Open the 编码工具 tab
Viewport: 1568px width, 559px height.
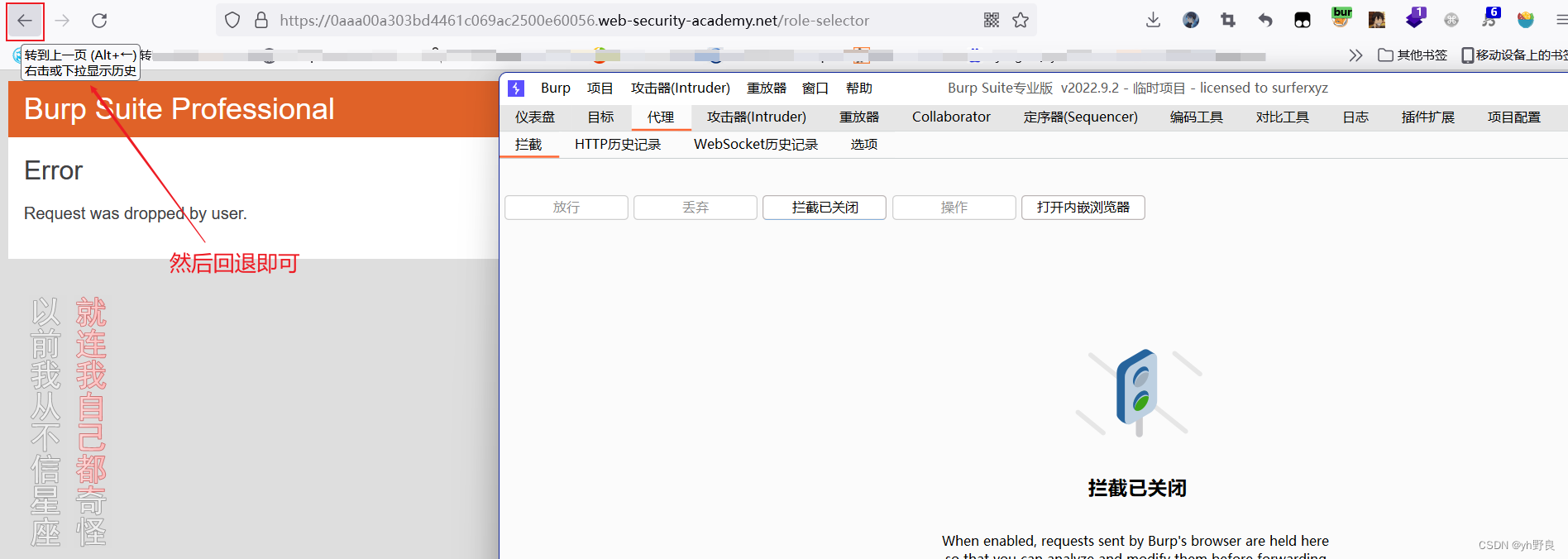(1197, 117)
